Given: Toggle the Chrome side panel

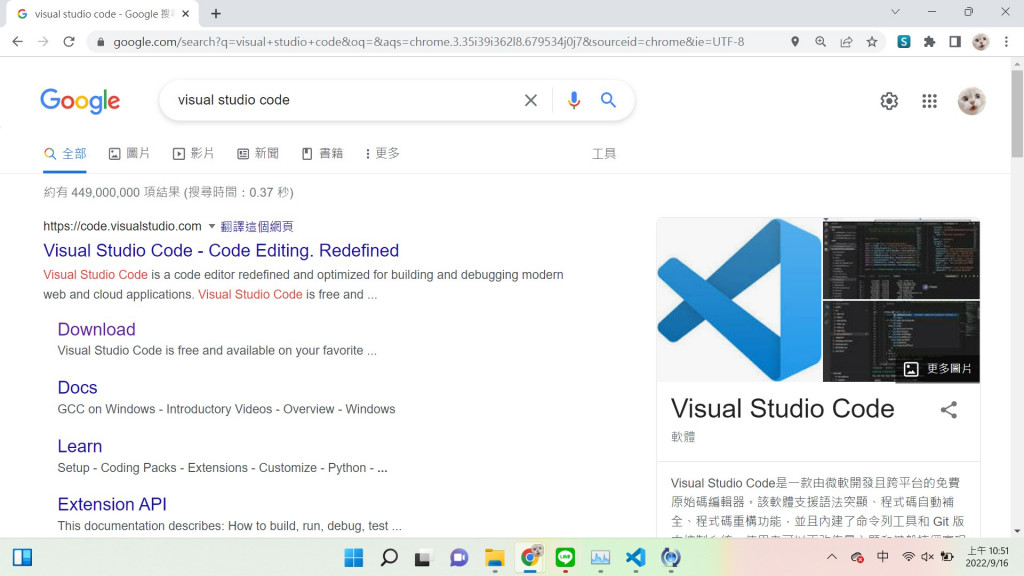Looking at the screenshot, I should pyautogui.click(x=955, y=42).
